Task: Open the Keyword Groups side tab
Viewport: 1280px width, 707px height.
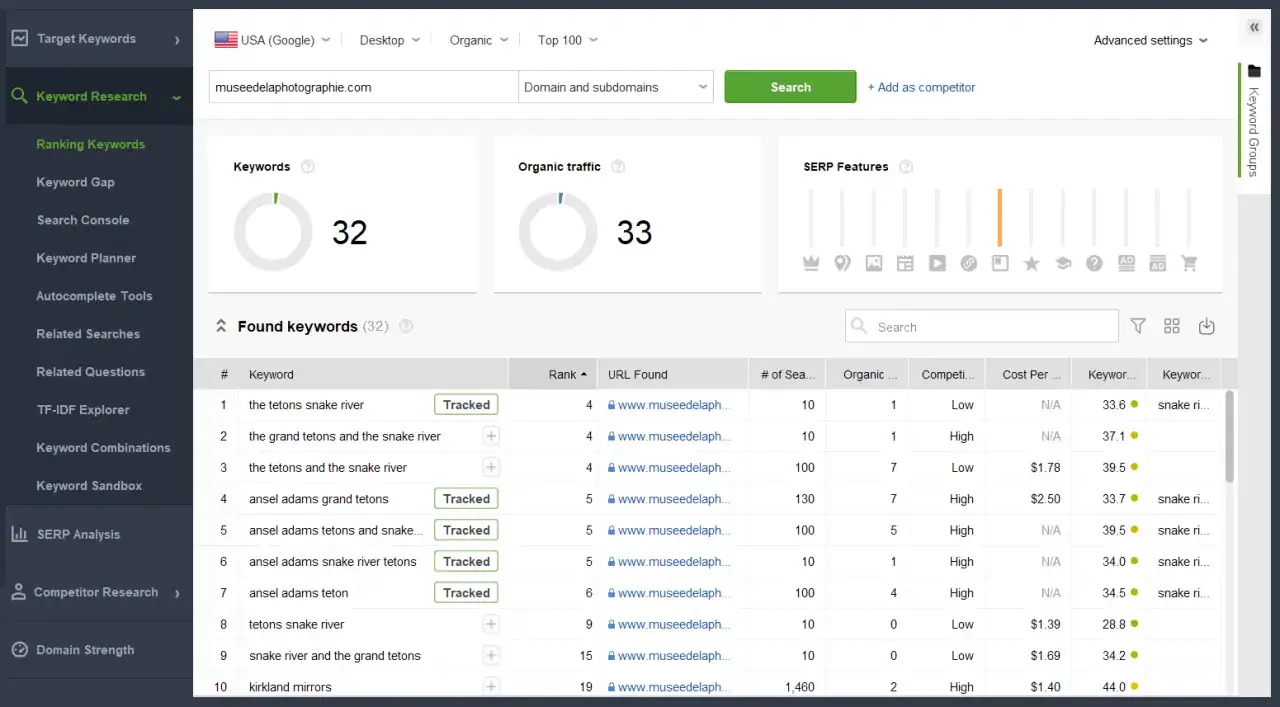Action: point(1253,121)
